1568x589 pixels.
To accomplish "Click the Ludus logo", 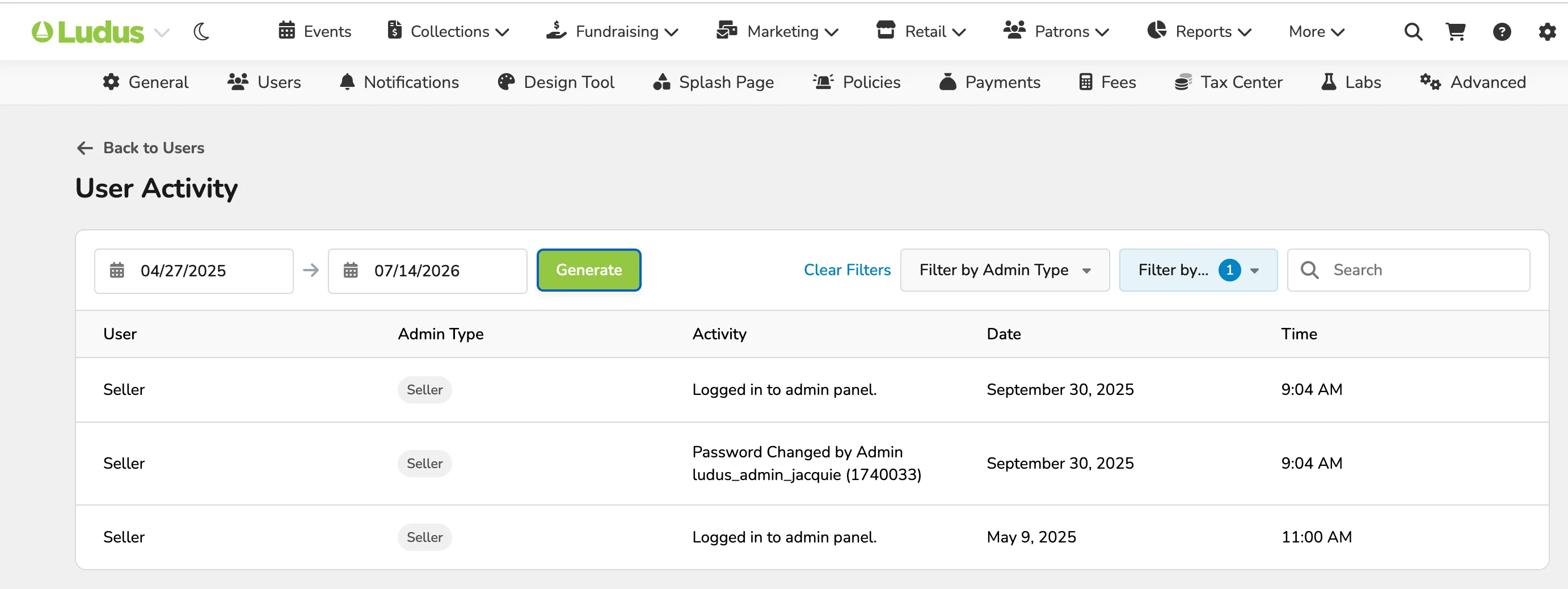I will [88, 32].
